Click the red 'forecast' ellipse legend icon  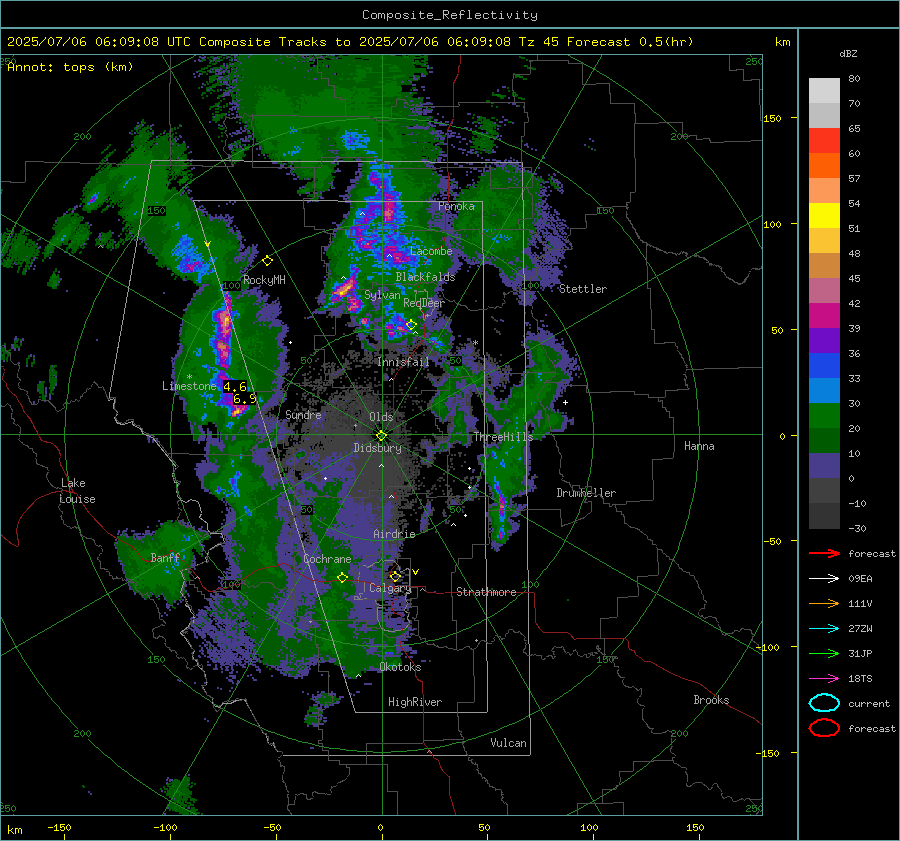coord(824,728)
